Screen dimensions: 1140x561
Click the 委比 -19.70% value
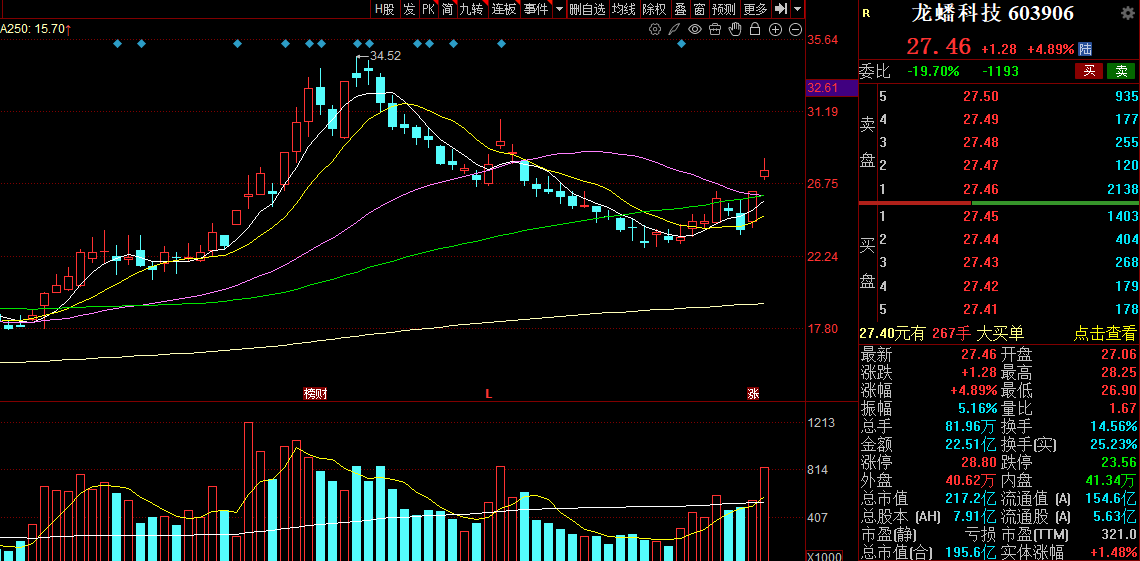point(934,71)
